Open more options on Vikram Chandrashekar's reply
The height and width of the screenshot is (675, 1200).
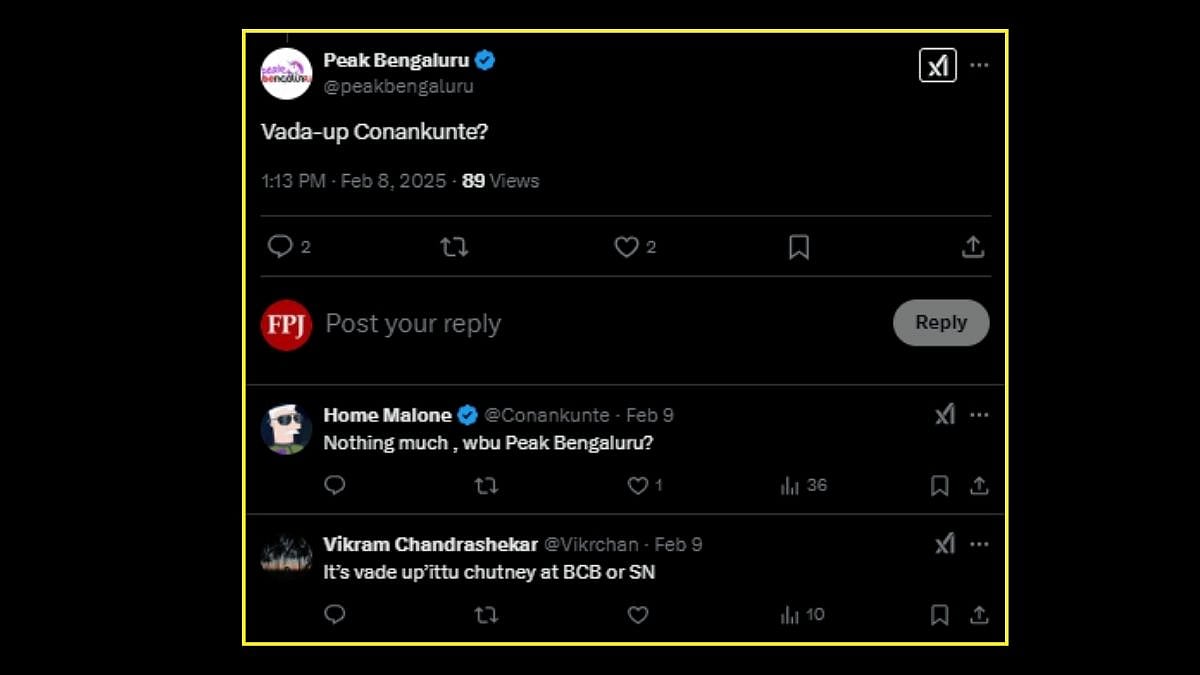tap(979, 545)
